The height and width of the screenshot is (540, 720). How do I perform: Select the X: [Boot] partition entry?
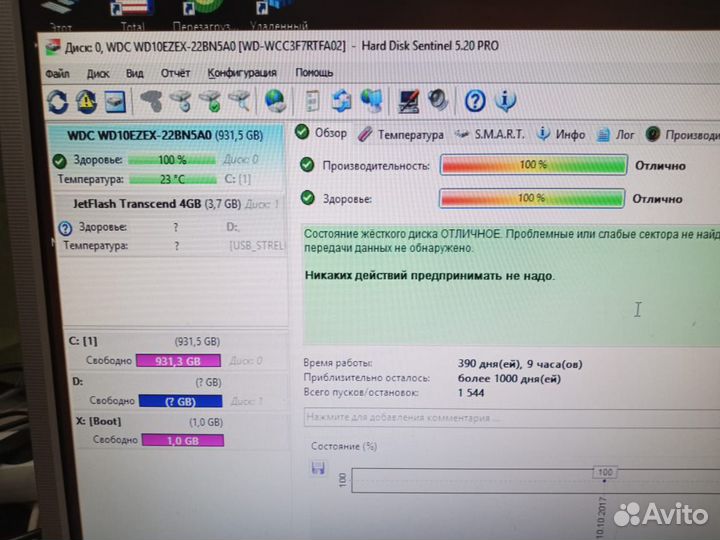pos(180,431)
